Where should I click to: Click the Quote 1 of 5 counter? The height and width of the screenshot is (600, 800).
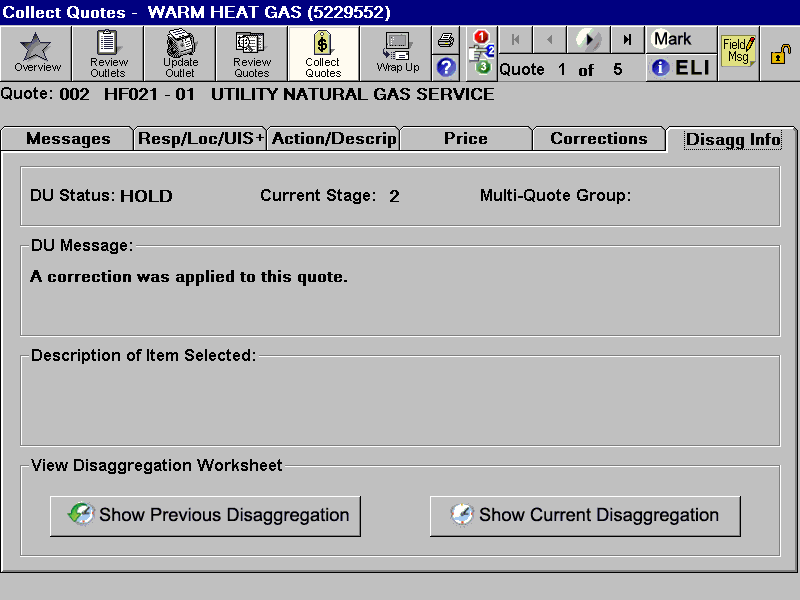561,69
